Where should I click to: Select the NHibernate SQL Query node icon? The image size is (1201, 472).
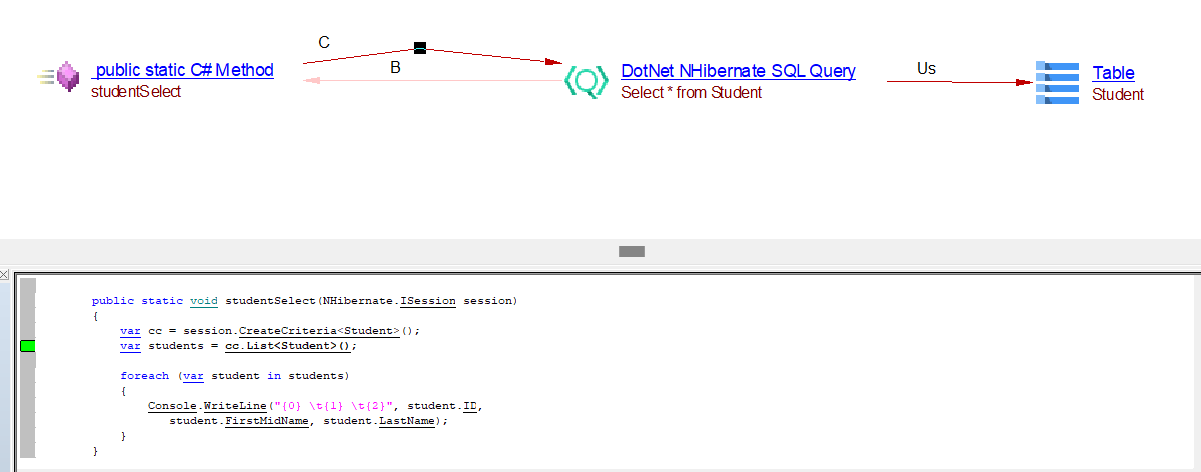(586, 81)
